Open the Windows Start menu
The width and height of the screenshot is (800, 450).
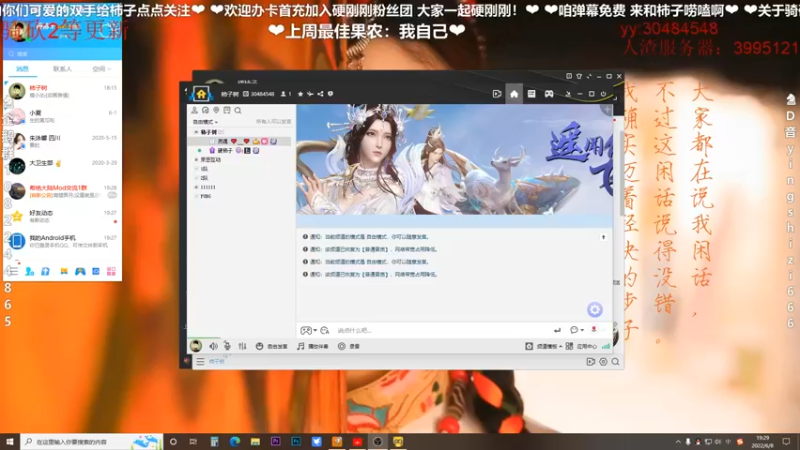10,441
